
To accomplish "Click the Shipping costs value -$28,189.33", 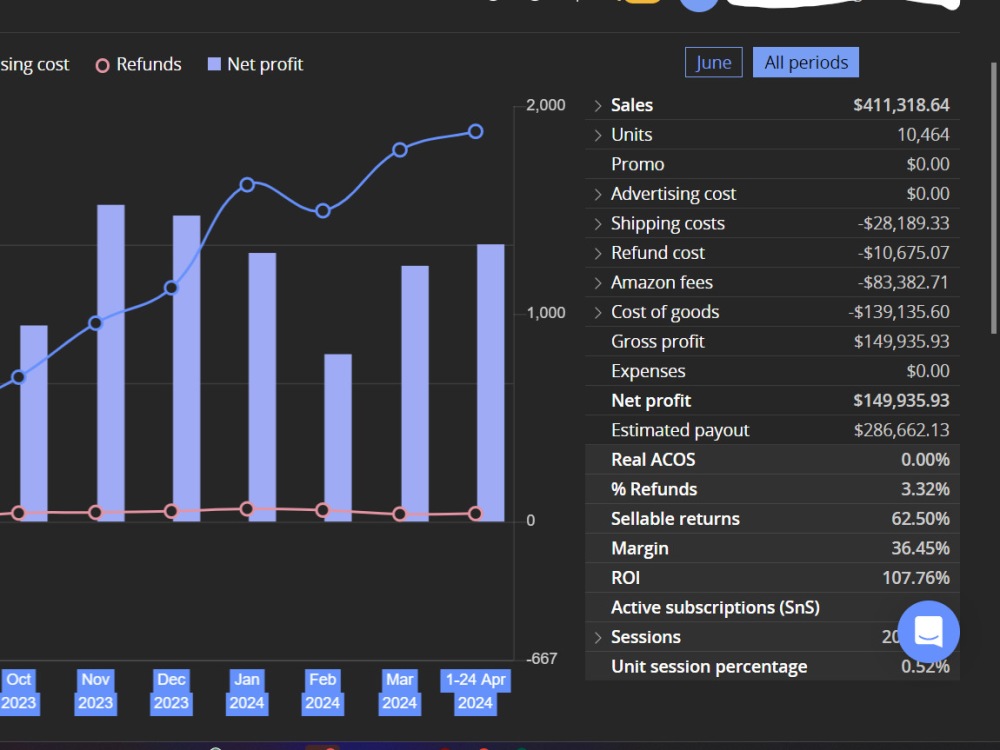I will click(x=903, y=223).
